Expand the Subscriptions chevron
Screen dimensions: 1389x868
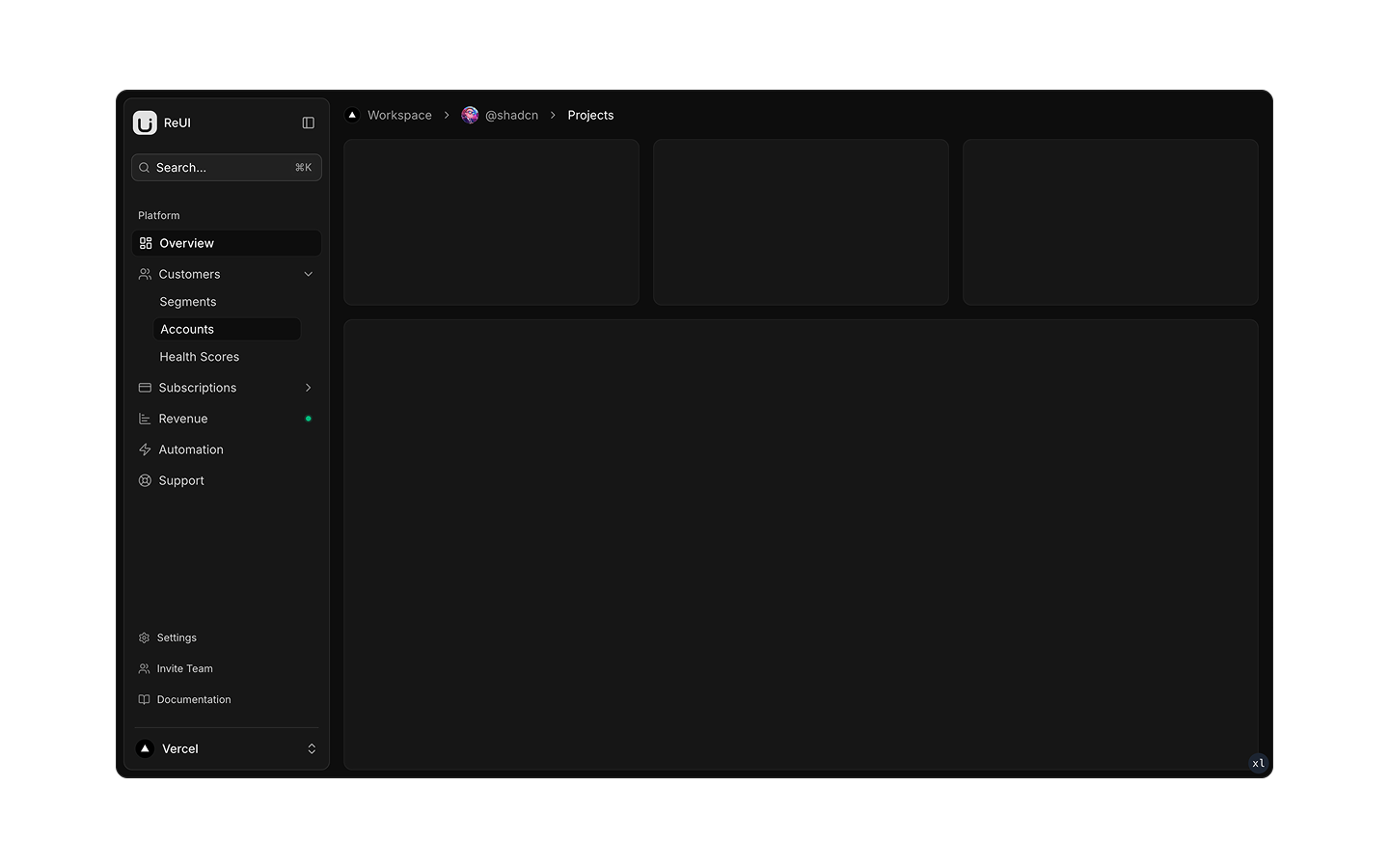point(309,388)
